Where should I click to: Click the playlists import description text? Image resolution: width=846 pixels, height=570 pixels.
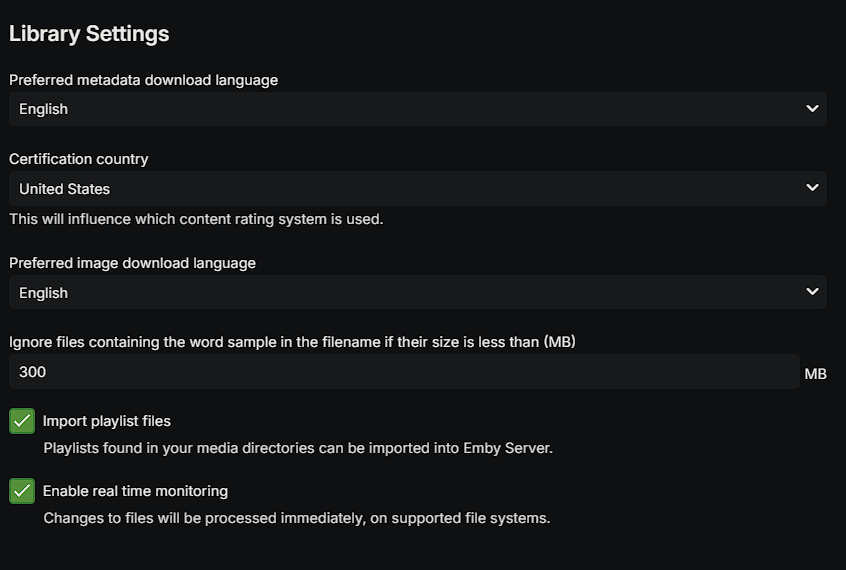click(x=298, y=448)
